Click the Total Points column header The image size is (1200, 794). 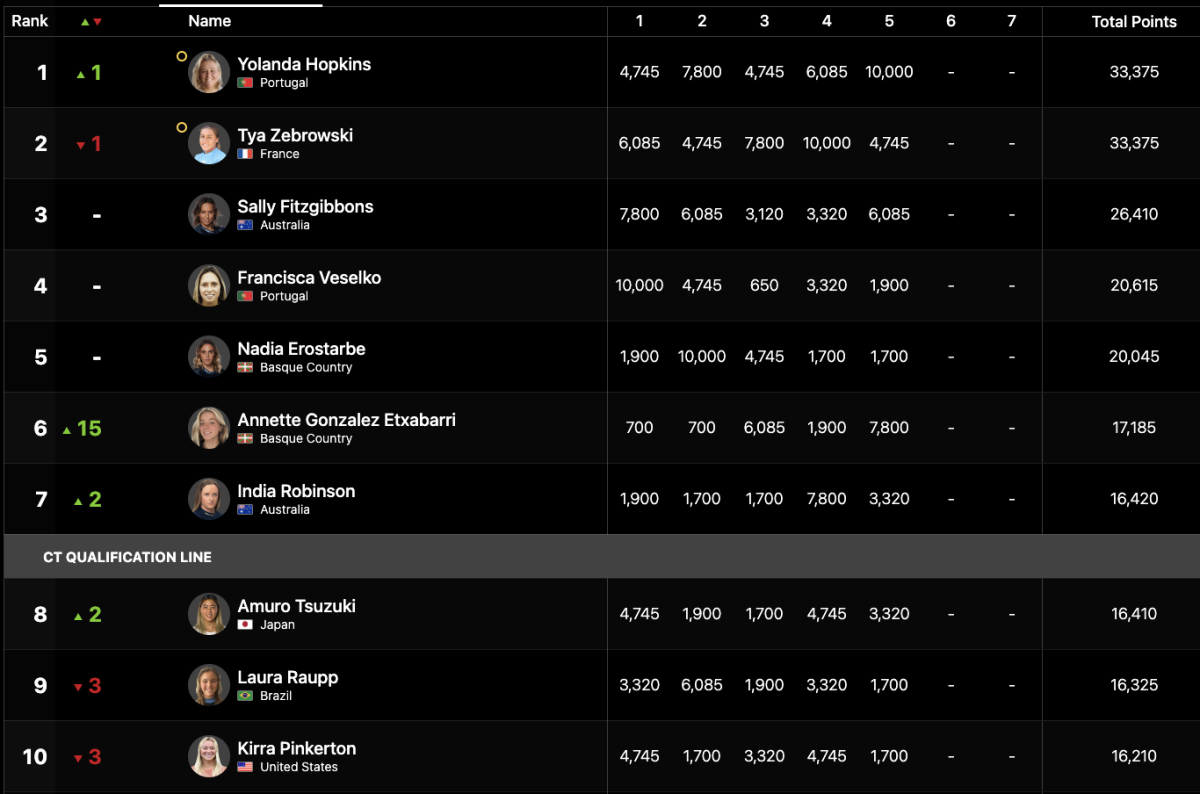pos(1134,21)
